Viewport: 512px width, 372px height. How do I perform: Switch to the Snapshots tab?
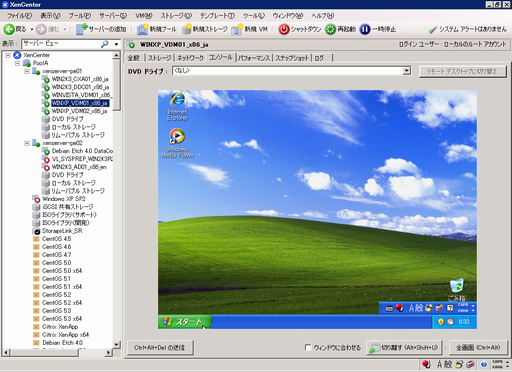click(292, 58)
